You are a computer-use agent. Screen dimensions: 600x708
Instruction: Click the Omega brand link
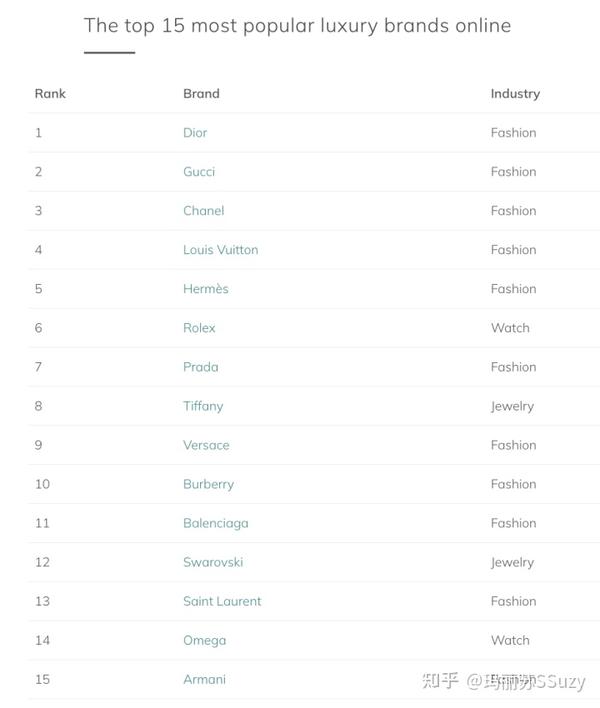[x=204, y=640]
